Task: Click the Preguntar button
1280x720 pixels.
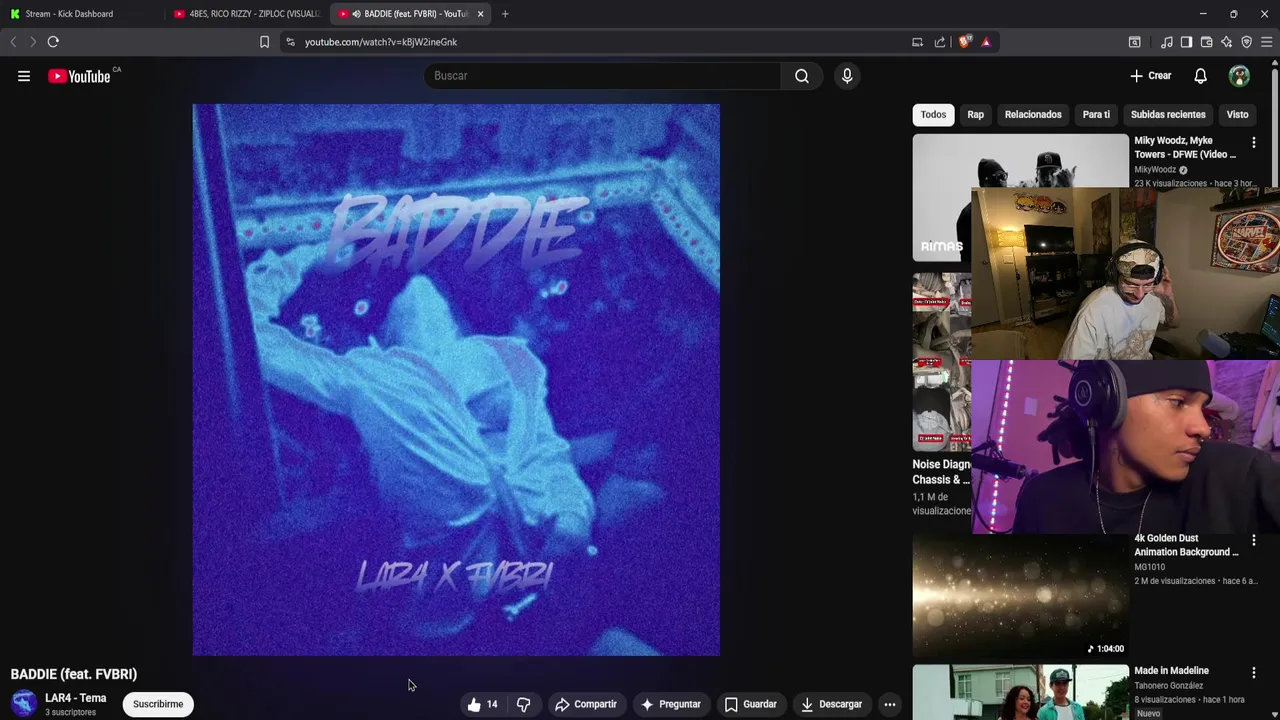Action: point(670,704)
